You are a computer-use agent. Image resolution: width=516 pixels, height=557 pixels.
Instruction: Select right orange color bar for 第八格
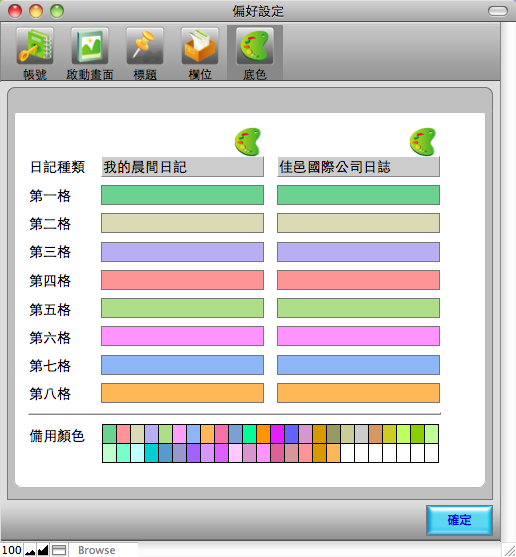pos(358,393)
